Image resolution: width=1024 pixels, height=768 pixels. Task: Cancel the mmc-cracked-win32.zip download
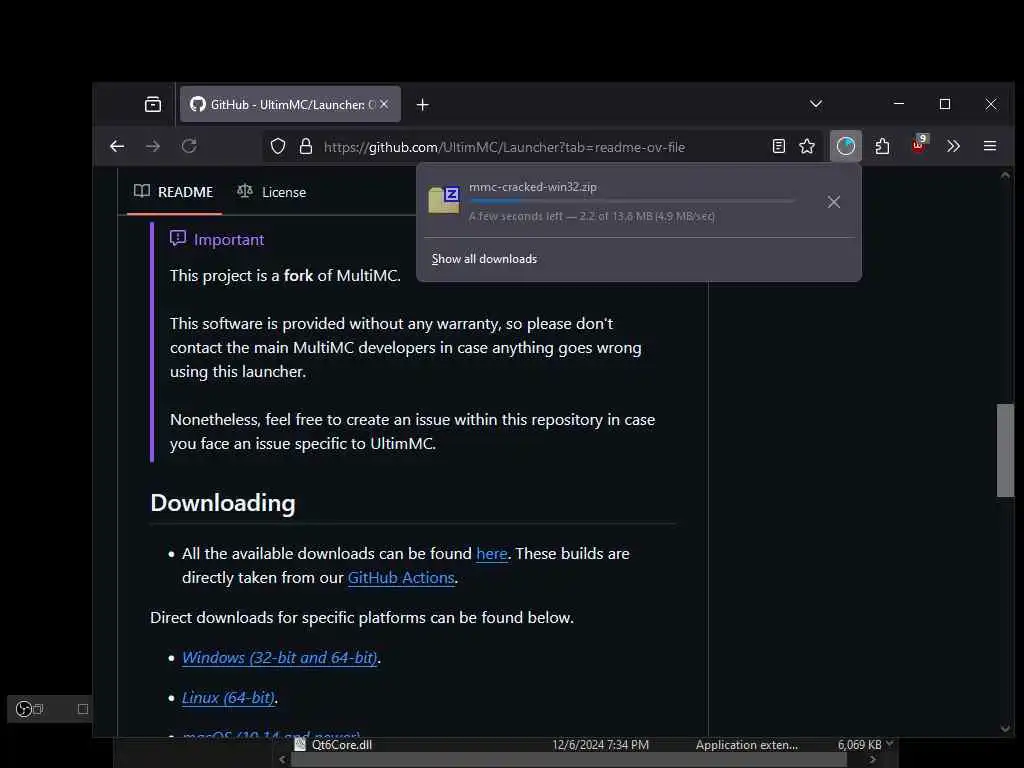coord(833,202)
